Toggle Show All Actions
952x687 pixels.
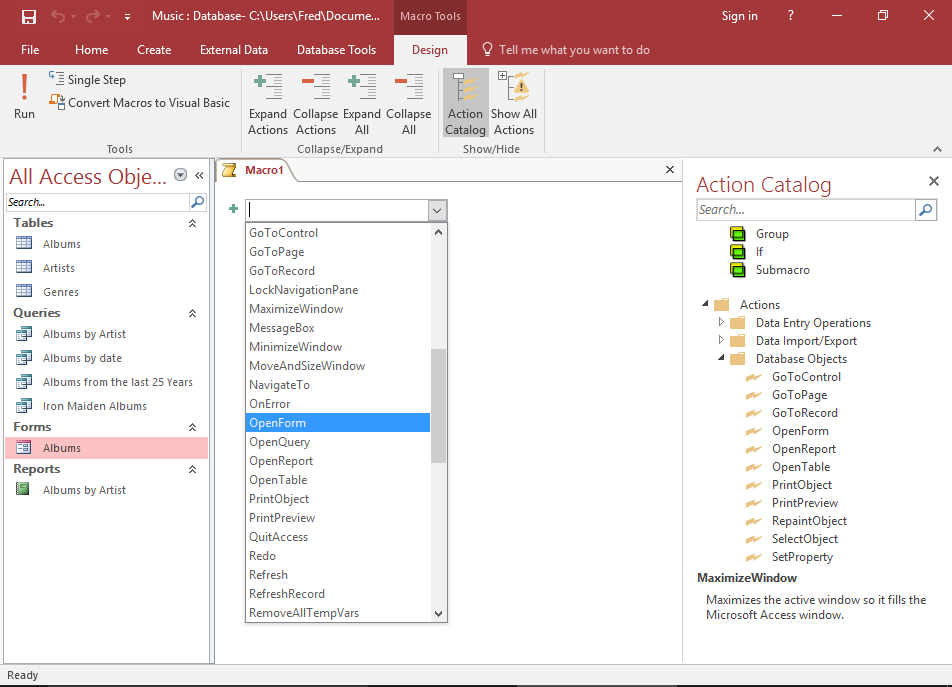(514, 104)
